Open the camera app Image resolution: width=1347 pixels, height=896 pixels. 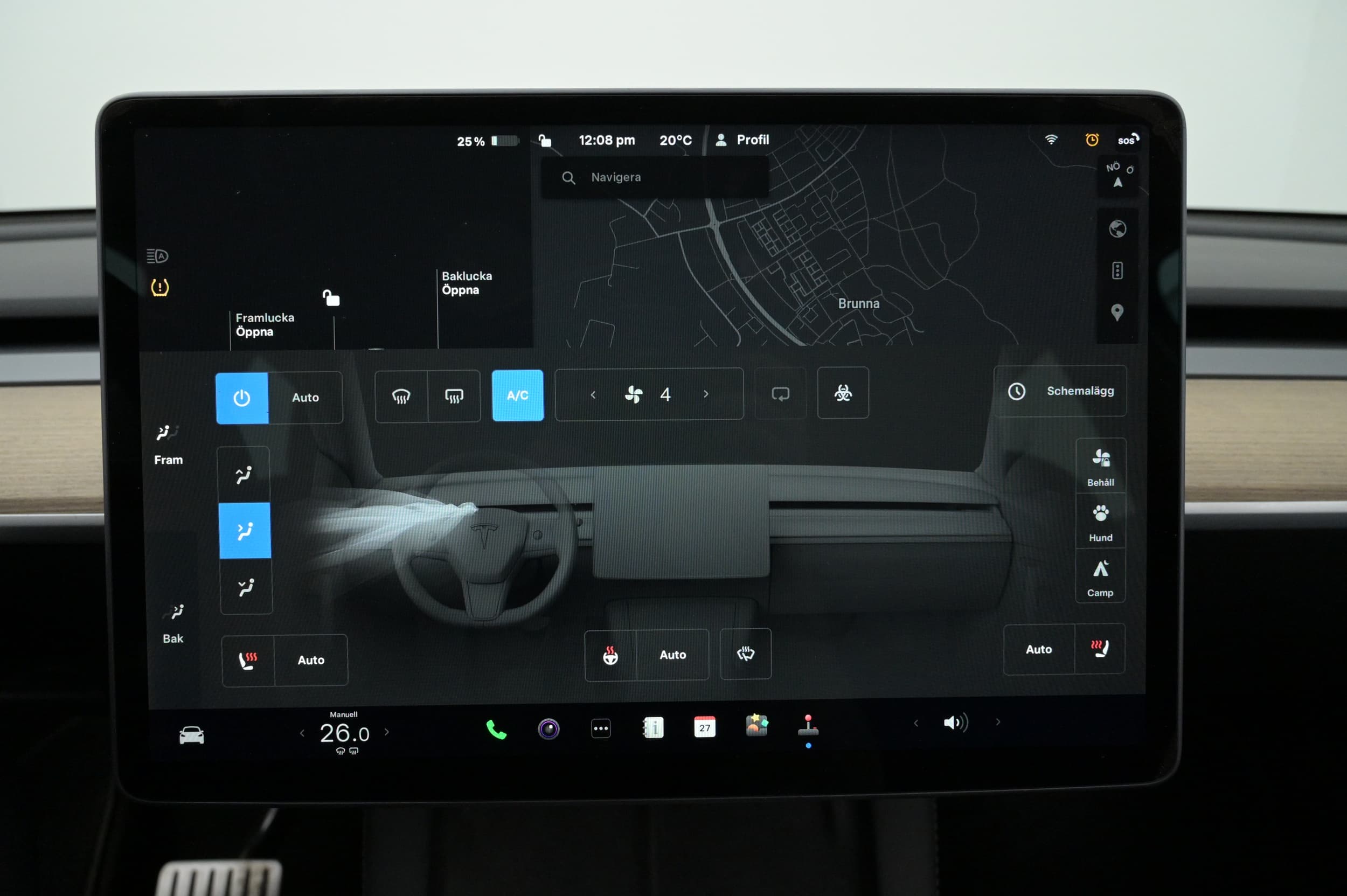tap(548, 729)
